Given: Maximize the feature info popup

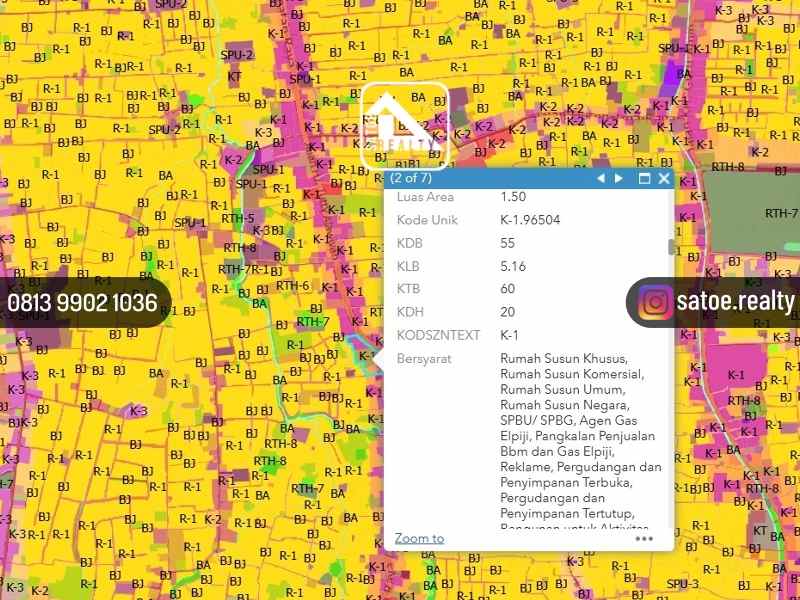Looking at the screenshot, I should coord(644,179).
